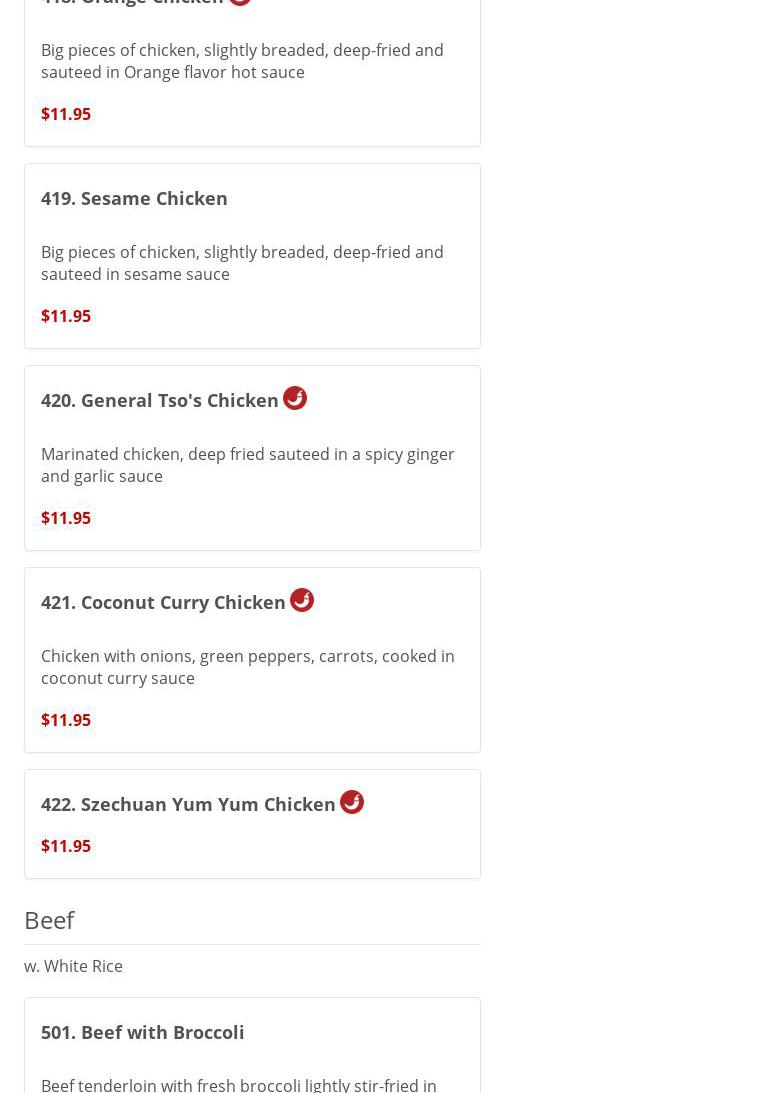Click the coconut curry sauce description
Screen dimensions: 770x1093
point(248,667)
